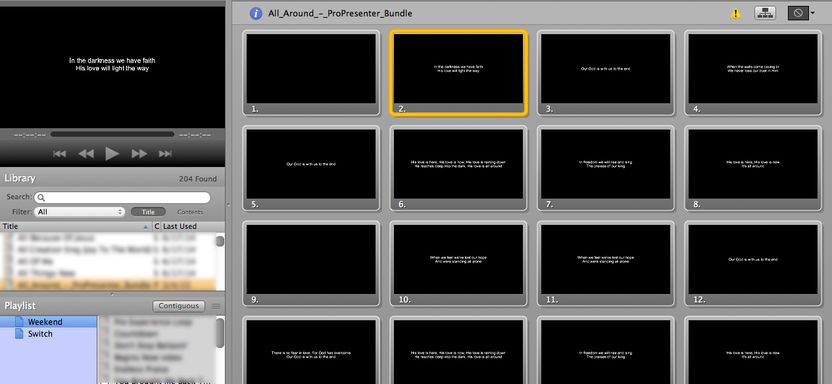Toggle the Contiguous playlist button
This screenshot has height=384, width=832.
179,306
